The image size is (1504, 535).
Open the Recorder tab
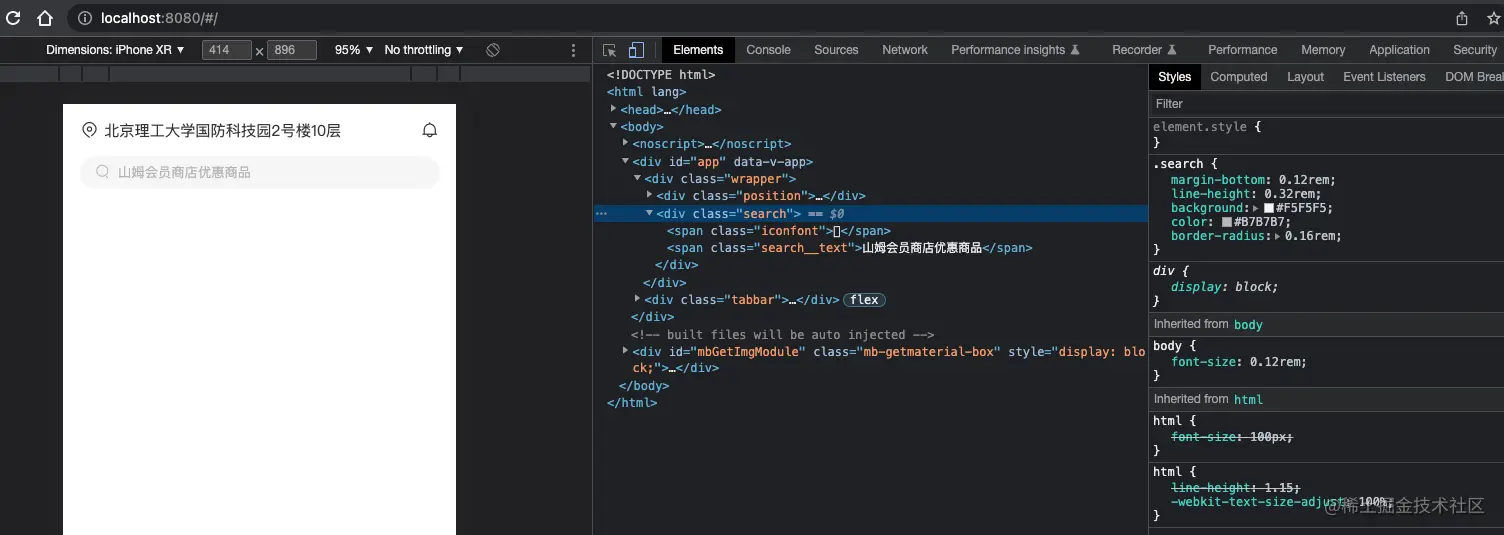tap(1144, 50)
